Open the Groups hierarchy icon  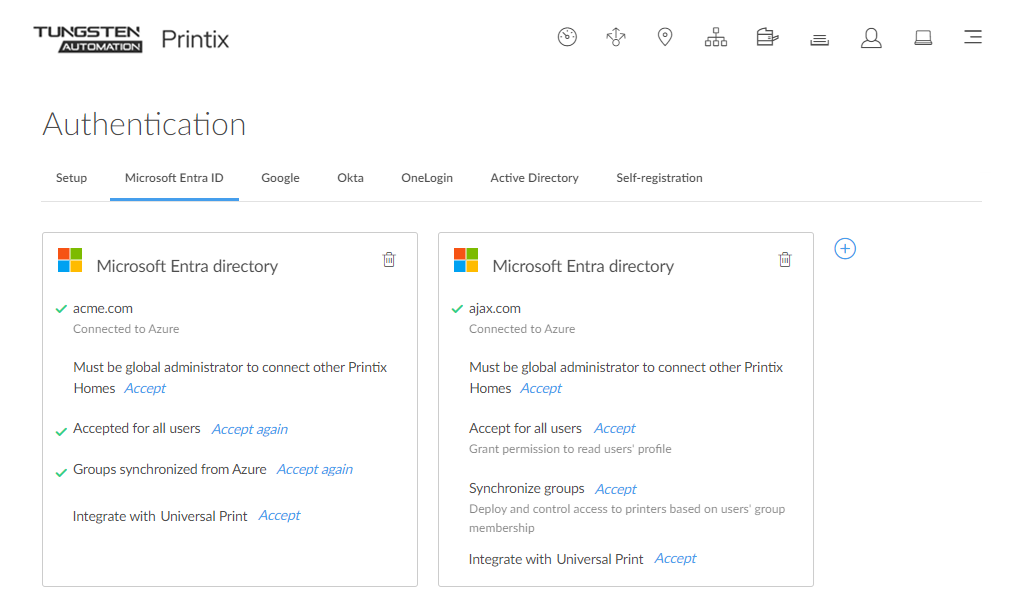pyautogui.click(x=716, y=38)
